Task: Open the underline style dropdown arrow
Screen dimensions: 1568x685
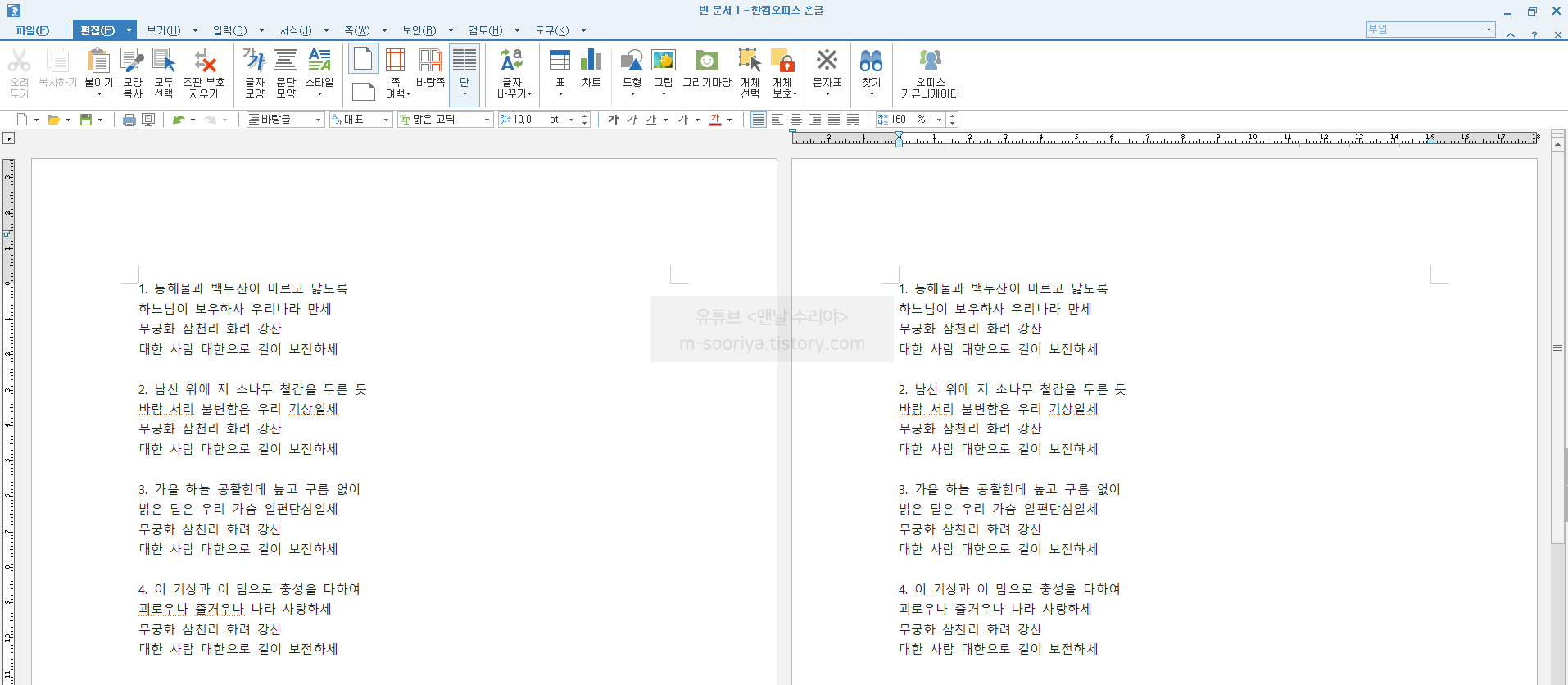Action: [665, 120]
